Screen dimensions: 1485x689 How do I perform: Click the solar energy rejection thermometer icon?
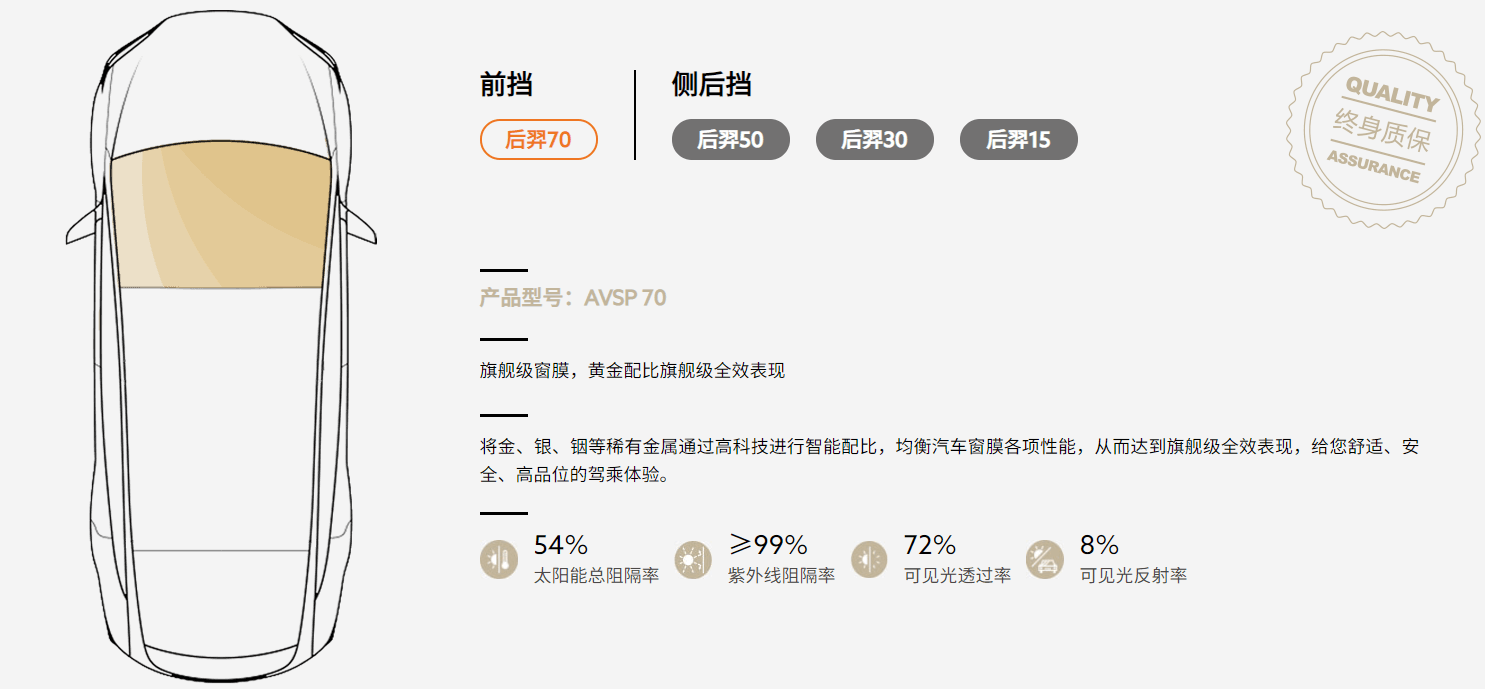click(499, 560)
